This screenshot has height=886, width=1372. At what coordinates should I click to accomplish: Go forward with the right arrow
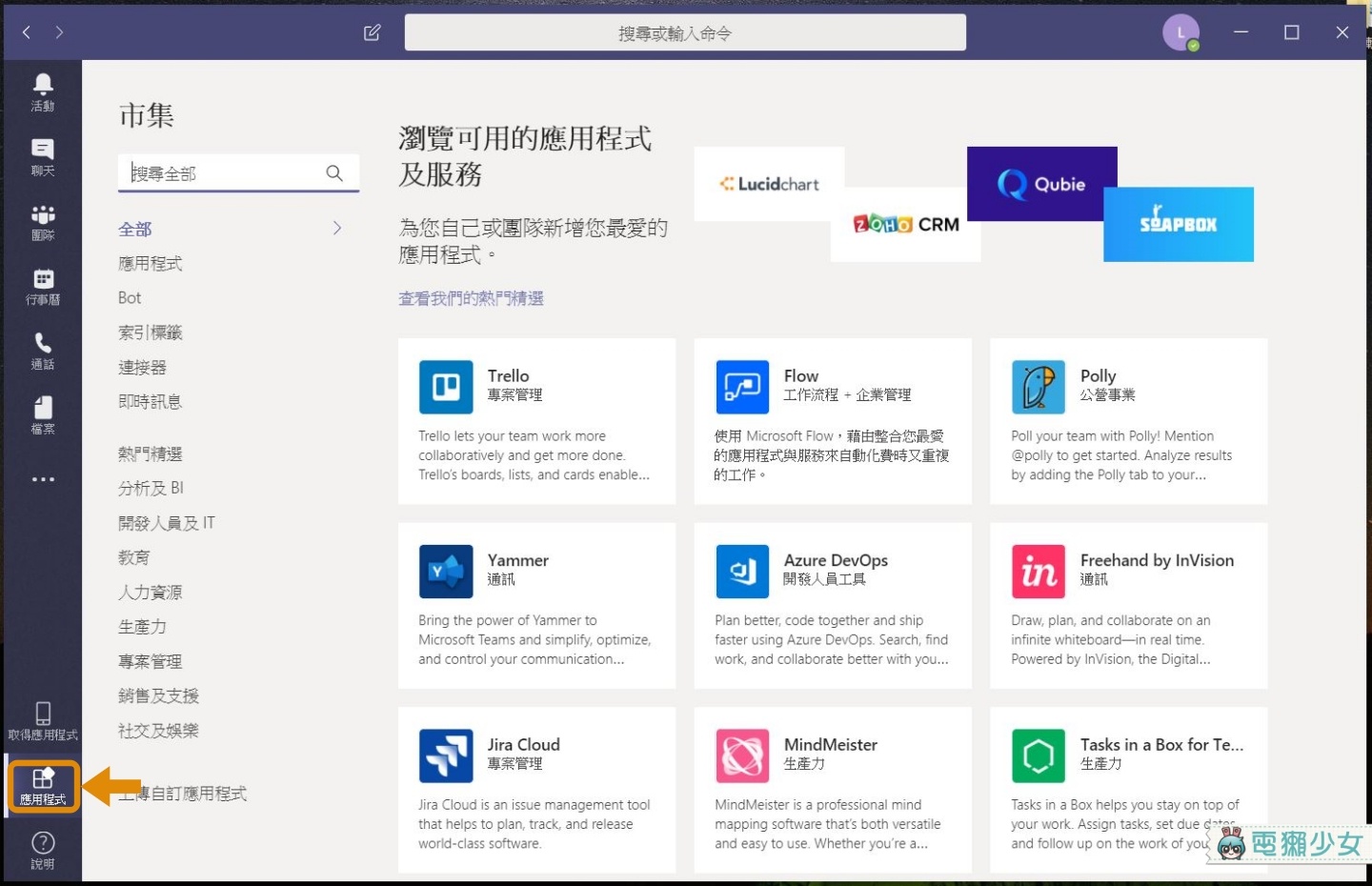59,32
